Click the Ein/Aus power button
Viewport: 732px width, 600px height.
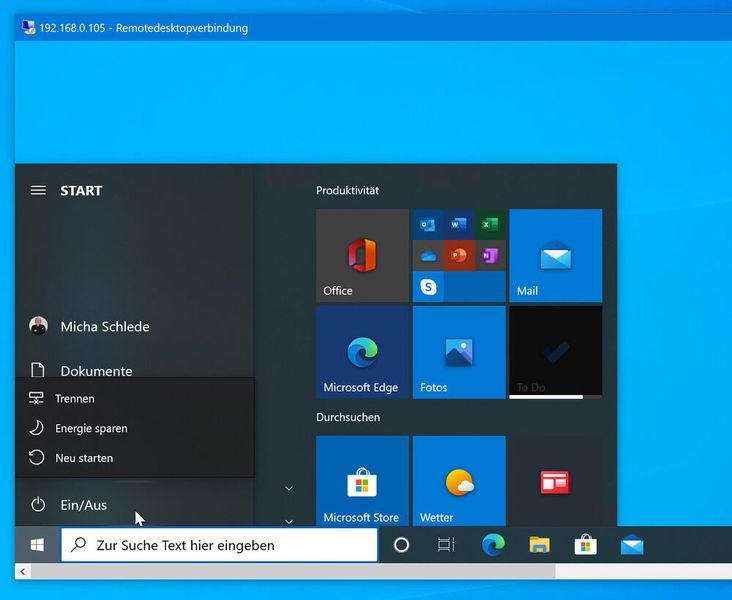click(x=135, y=505)
